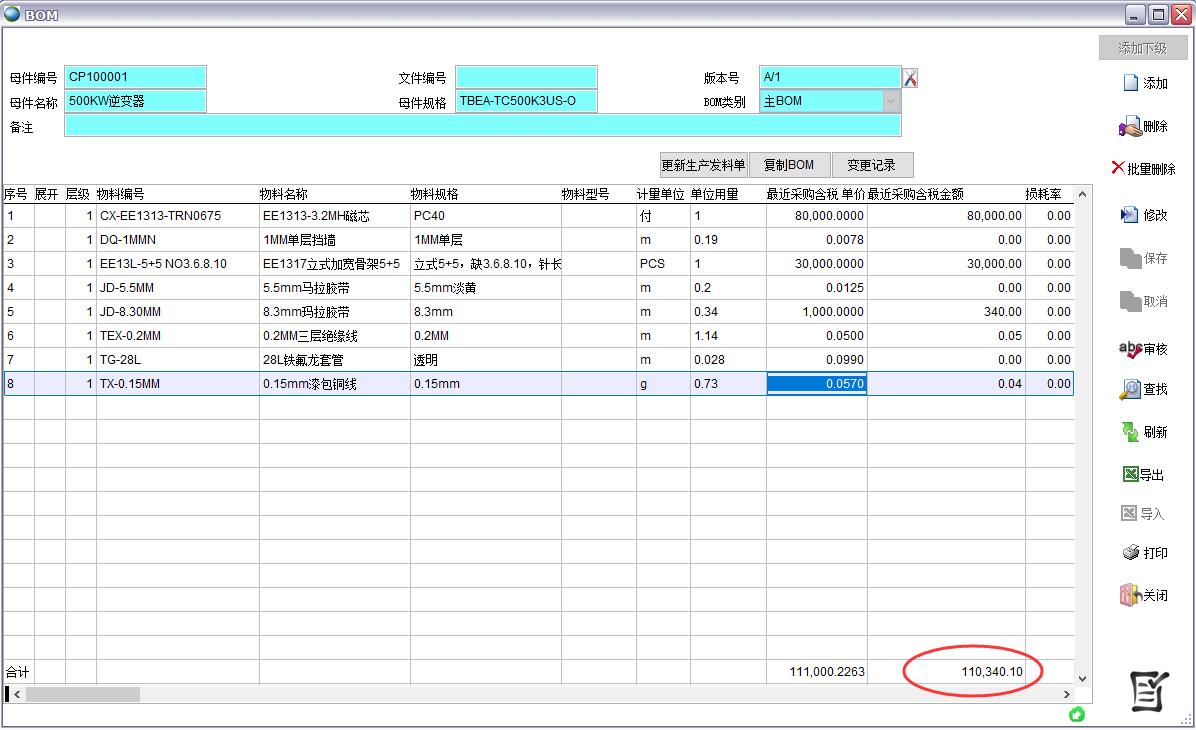Click into the 备注 remarks field
This screenshot has width=1196, height=730.
(482, 126)
